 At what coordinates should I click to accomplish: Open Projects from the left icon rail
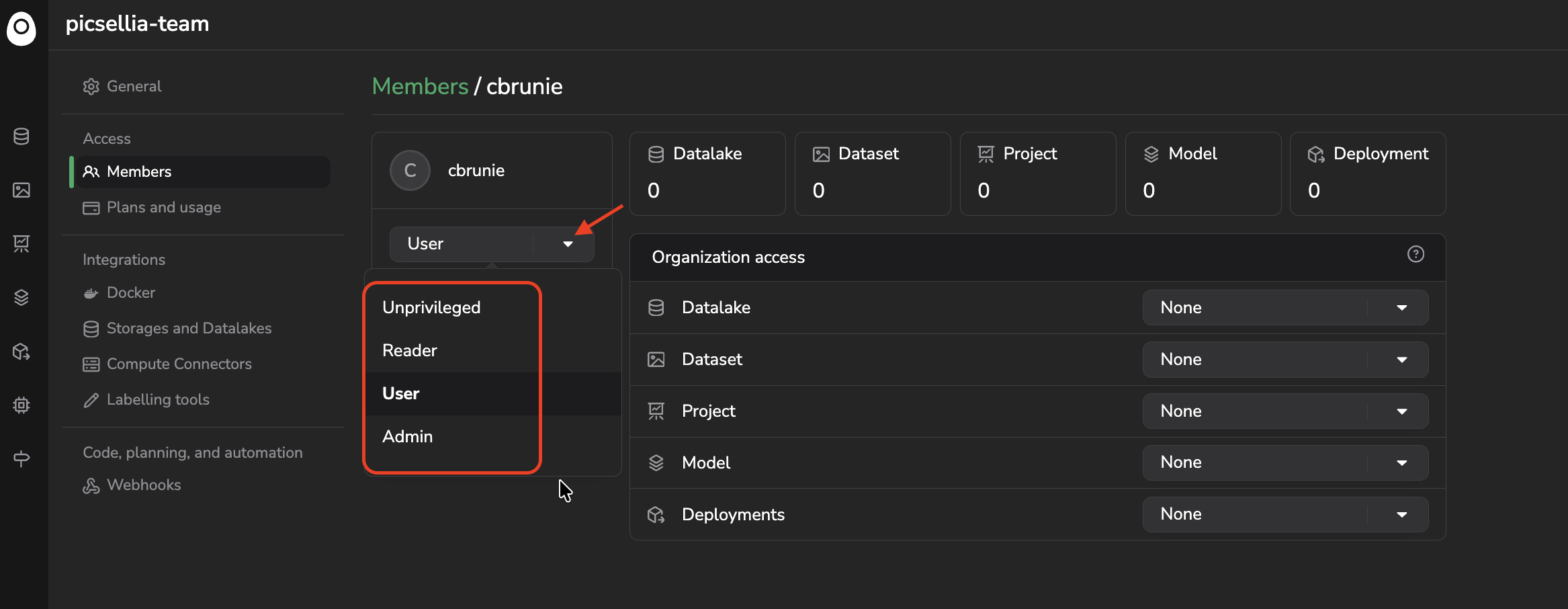coord(21,243)
